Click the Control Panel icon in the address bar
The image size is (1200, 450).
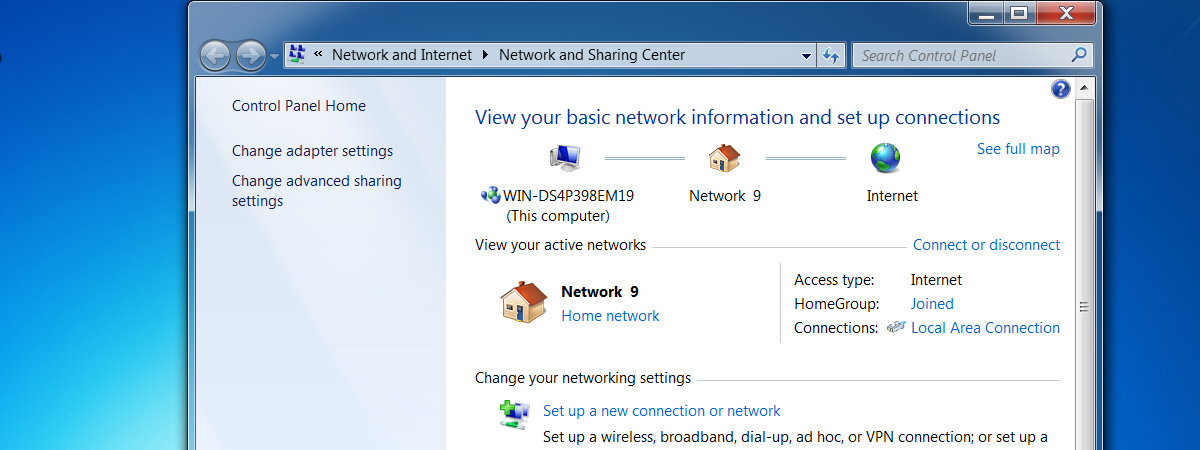point(297,55)
